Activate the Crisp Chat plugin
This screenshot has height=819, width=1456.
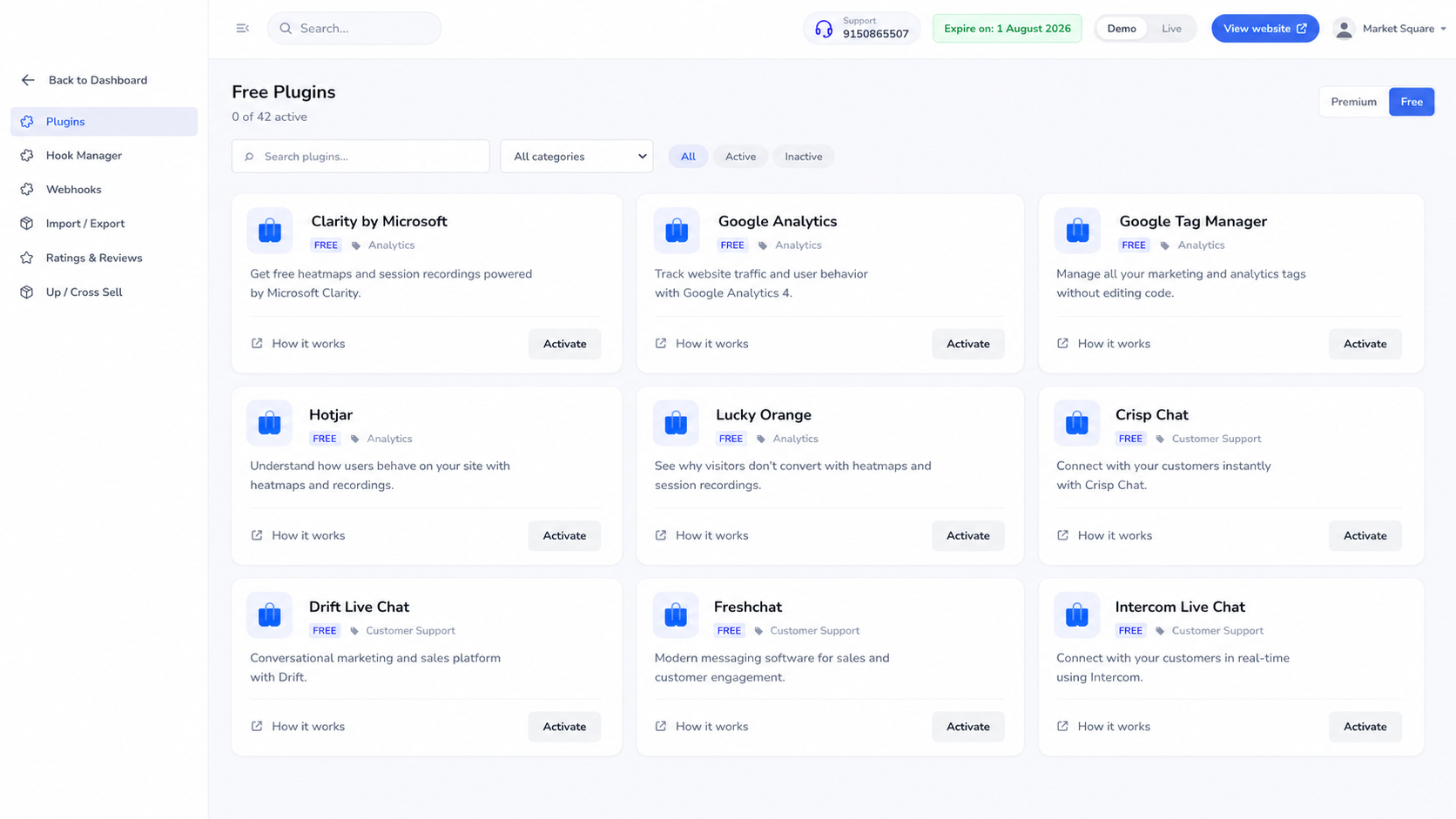tap(1365, 535)
